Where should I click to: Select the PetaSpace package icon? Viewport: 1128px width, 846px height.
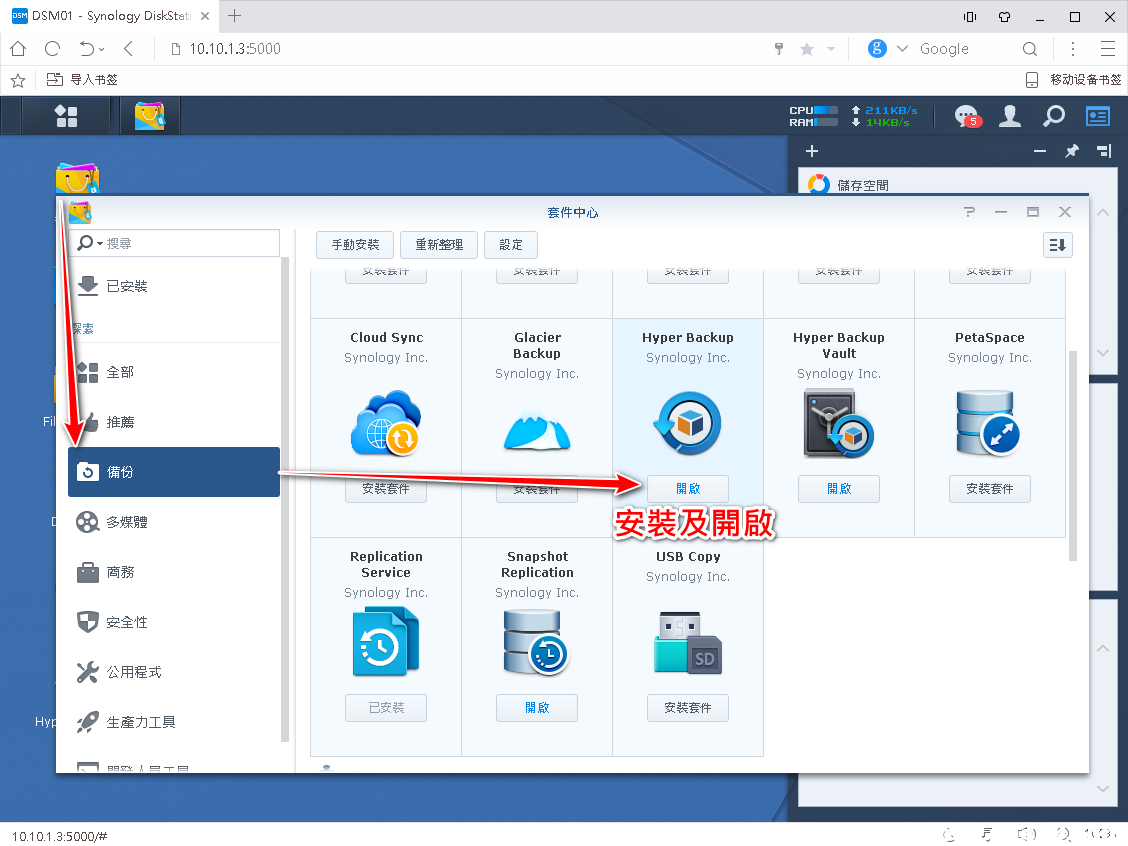pyautogui.click(x=989, y=423)
